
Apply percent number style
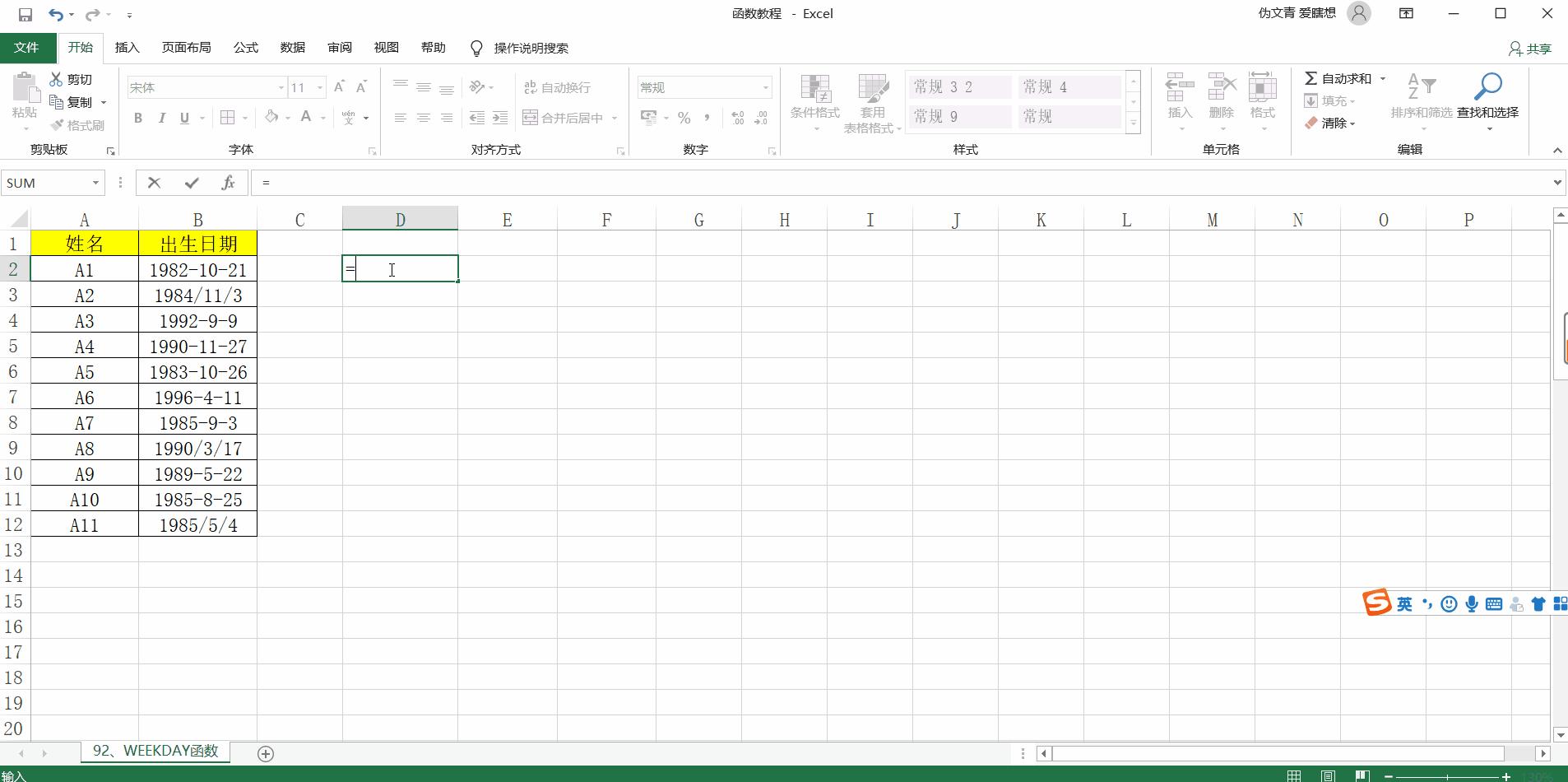684,118
